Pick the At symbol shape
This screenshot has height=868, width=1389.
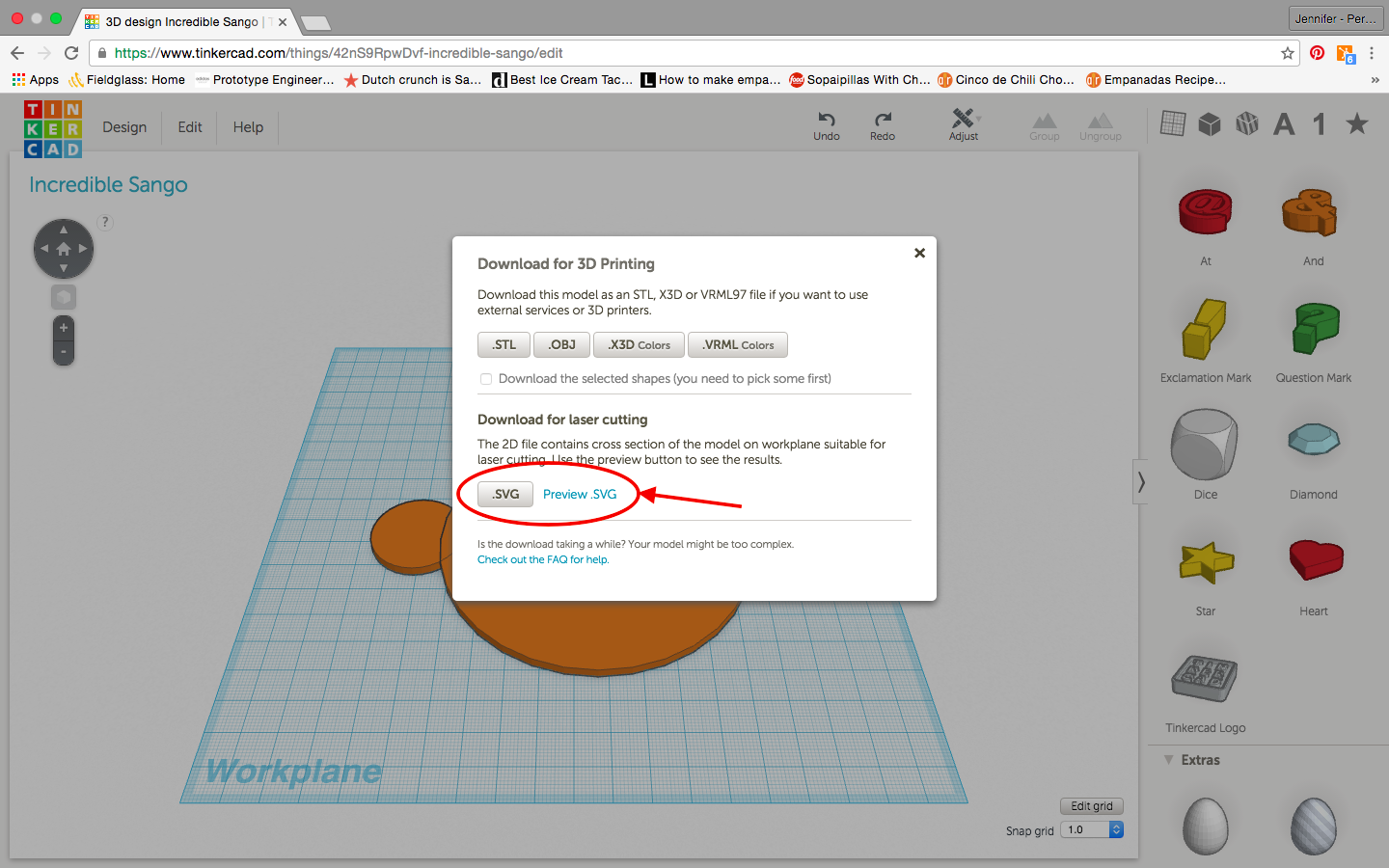tap(1206, 211)
